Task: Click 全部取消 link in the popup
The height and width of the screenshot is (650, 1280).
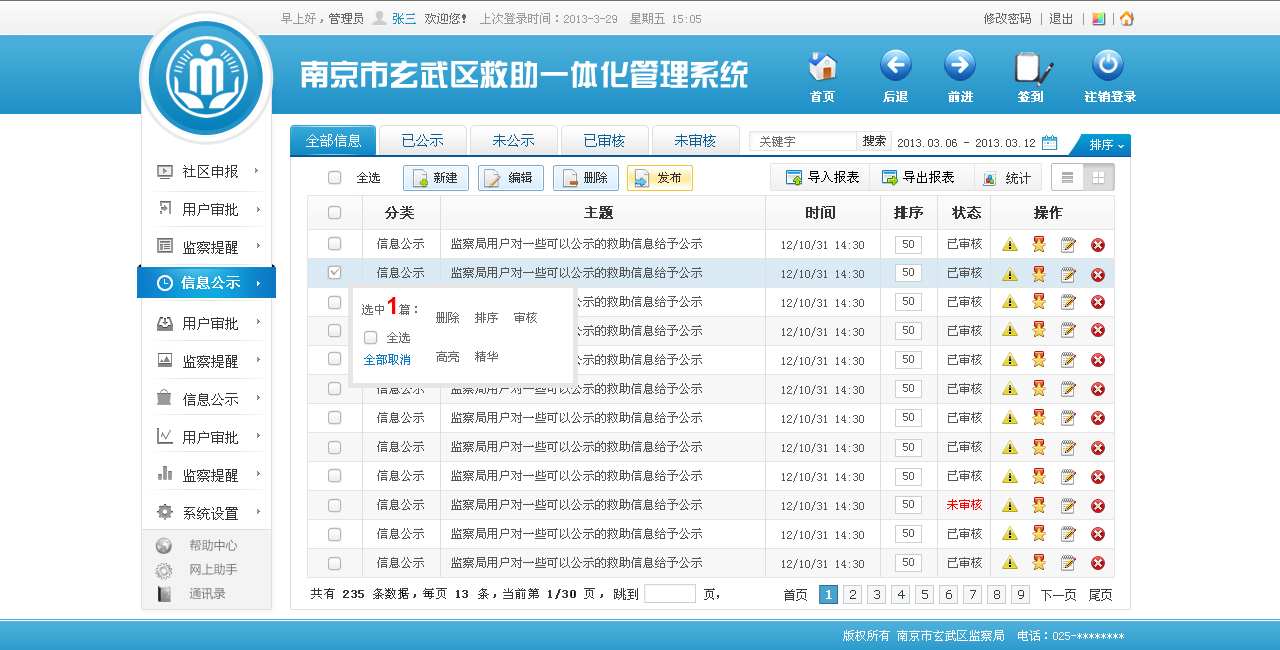Action: [387, 360]
